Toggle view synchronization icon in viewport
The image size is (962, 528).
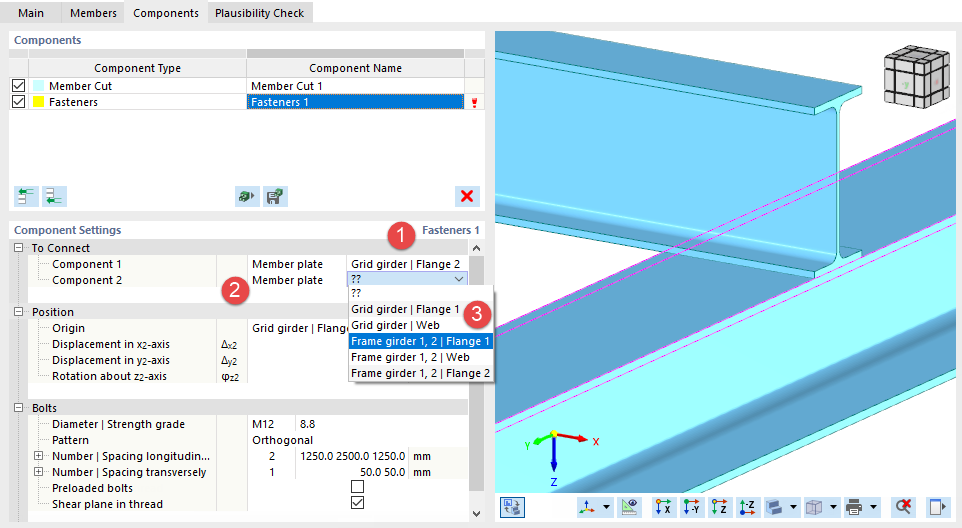point(512,507)
